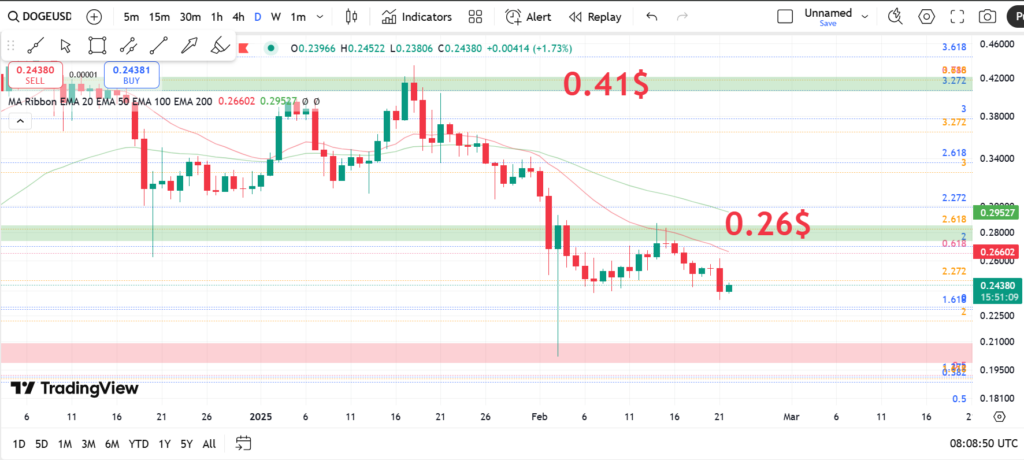
Task: Select the D daily timeframe
Action: pyautogui.click(x=257, y=17)
